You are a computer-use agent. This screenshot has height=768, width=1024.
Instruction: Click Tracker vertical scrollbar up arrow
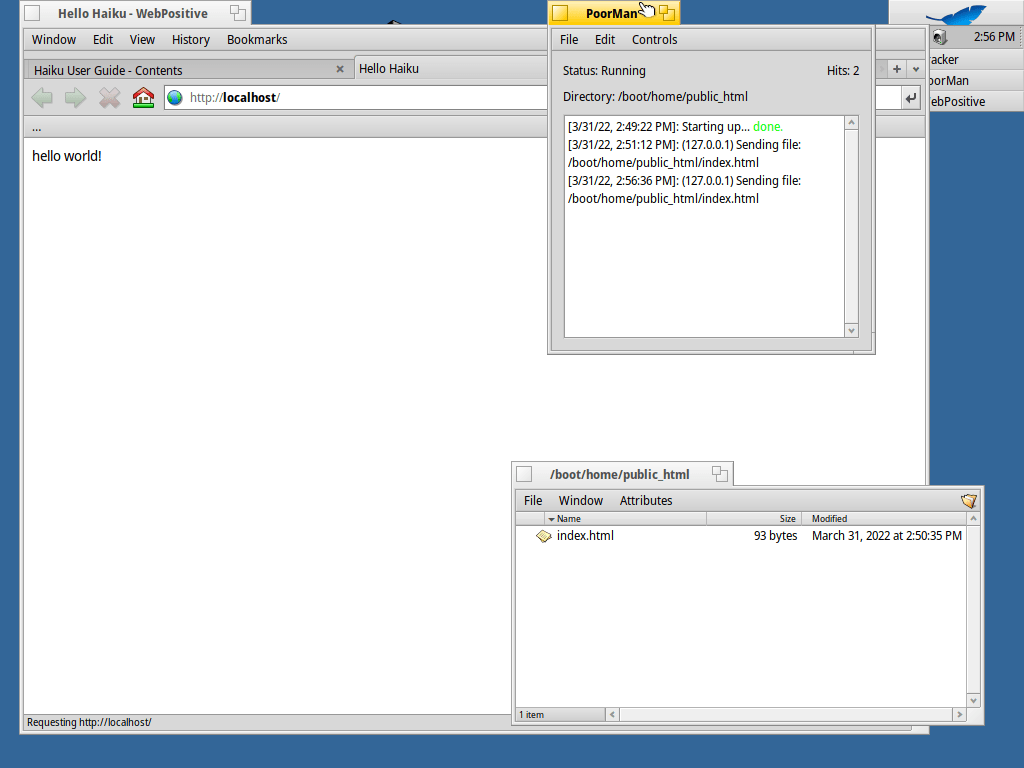[x=974, y=519]
